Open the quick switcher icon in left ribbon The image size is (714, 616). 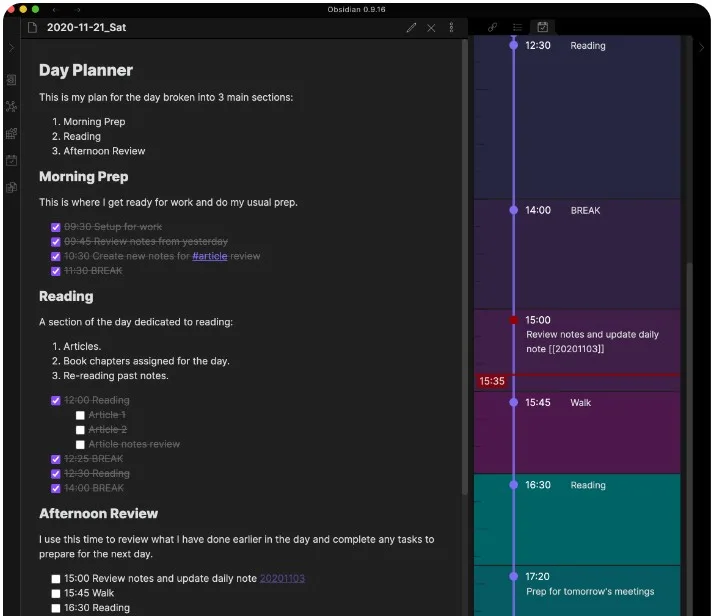point(11,80)
